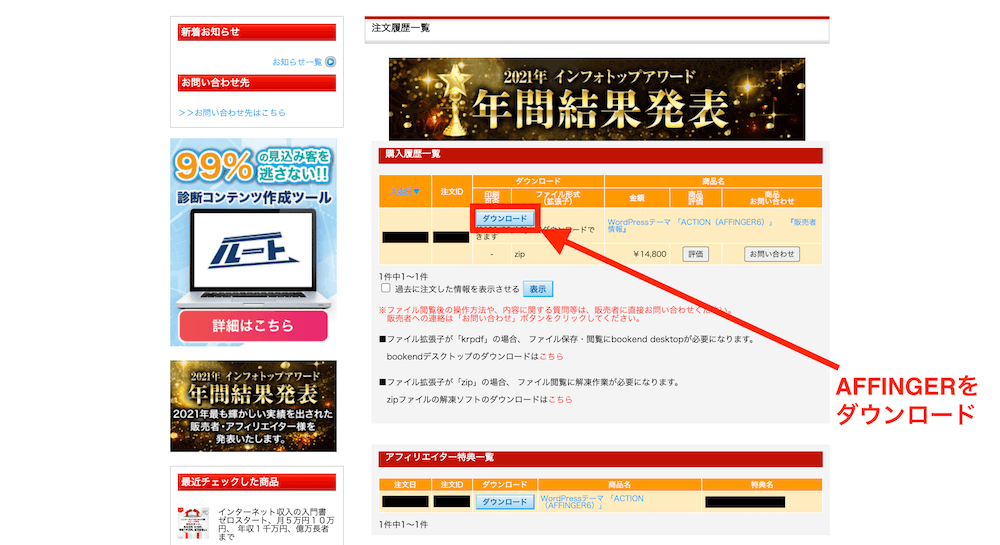1000x545 pixels.
Task: Click the お問い合わせ button in purchase row
Action: [772, 254]
